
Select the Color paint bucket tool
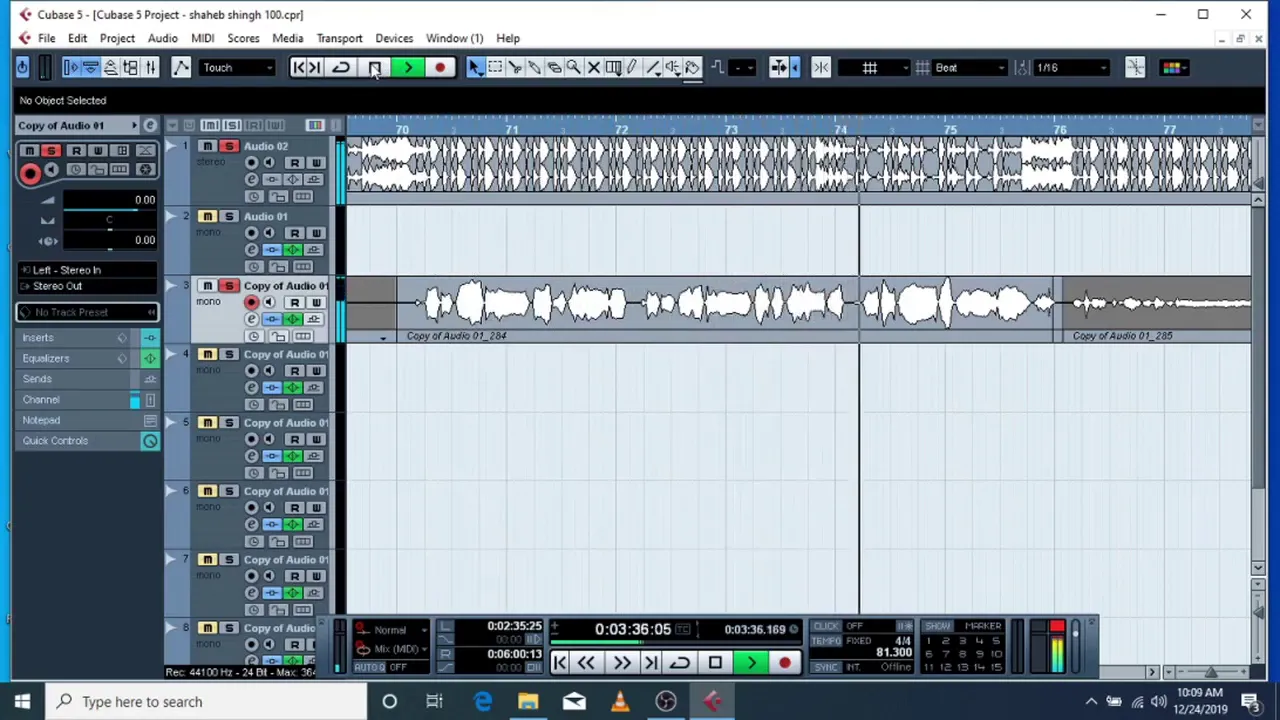(x=692, y=67)
